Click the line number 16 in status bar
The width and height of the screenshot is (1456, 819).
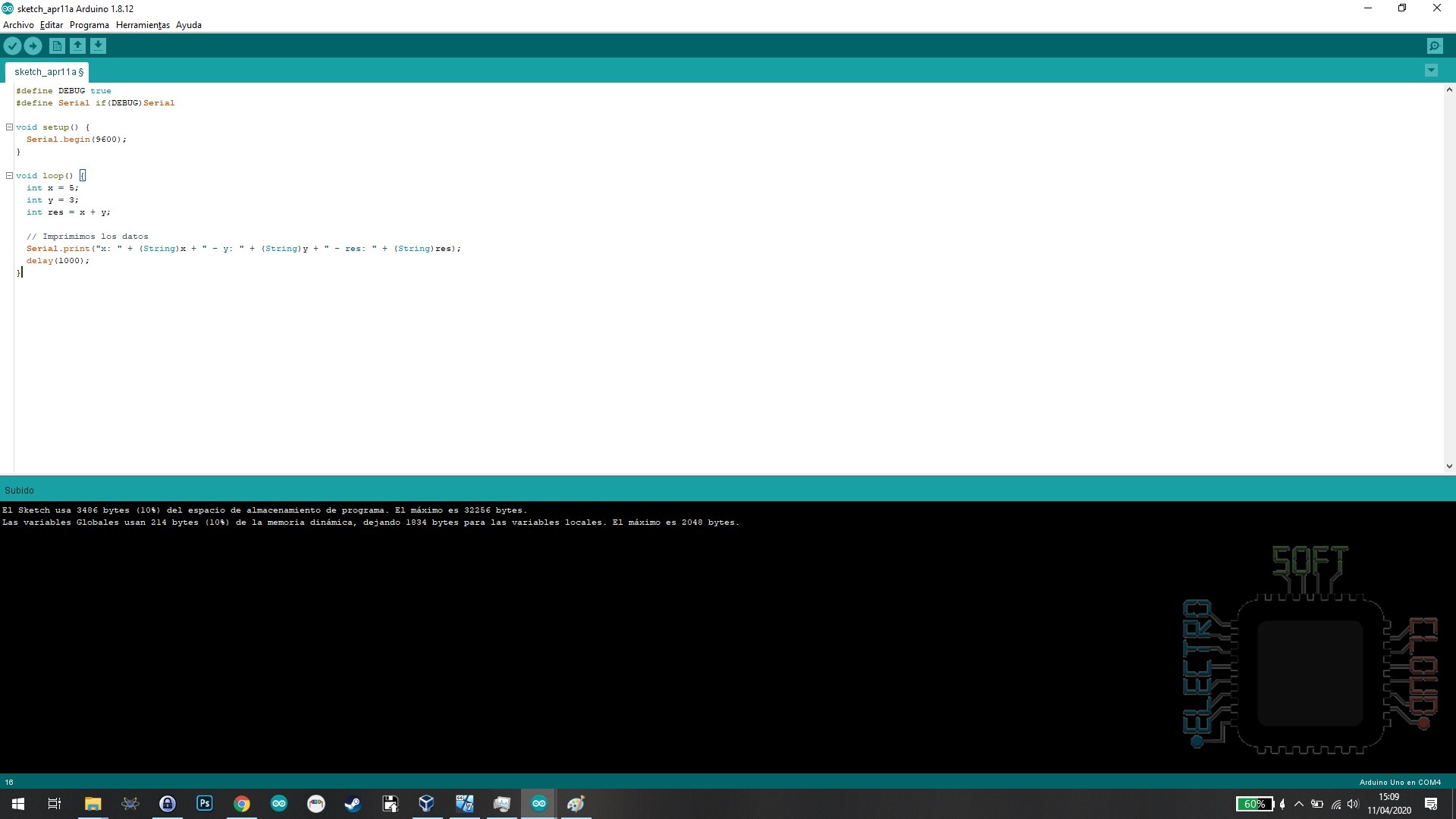[x=9, y=782]
